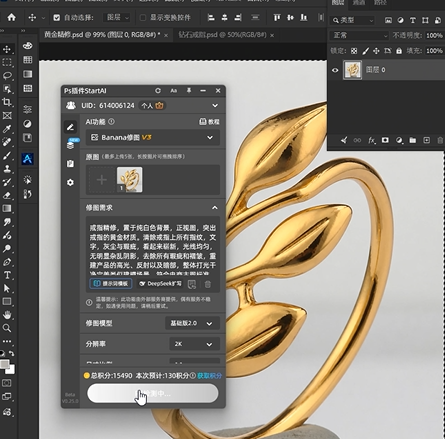Open the Adjustments half-circle panel icon

28,124
